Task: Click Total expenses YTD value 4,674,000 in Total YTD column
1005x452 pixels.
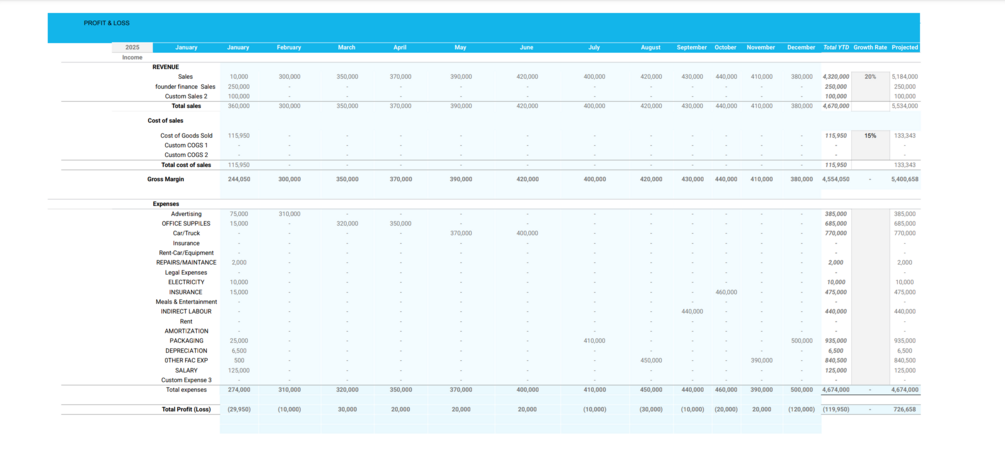Action: click(x=836, y=390)
